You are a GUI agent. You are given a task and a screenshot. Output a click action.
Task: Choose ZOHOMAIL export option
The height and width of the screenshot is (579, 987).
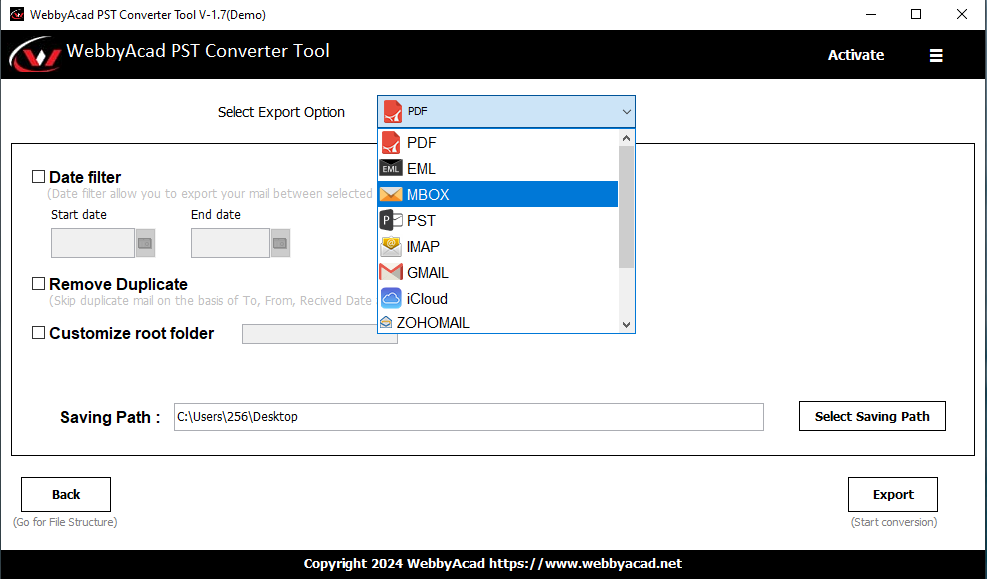[x=498, y=322]
